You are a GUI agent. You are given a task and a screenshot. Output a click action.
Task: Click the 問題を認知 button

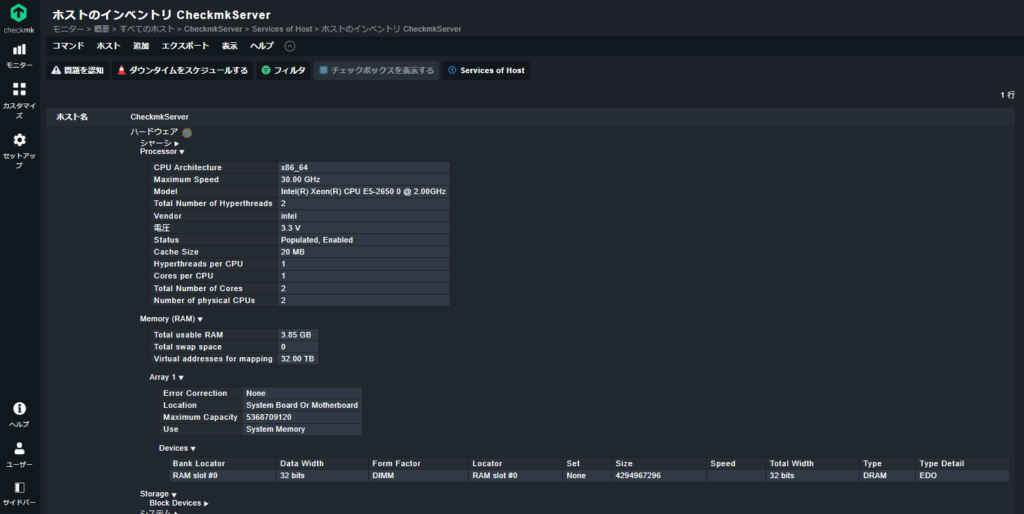pyautogui.click(x=78, y=71)
